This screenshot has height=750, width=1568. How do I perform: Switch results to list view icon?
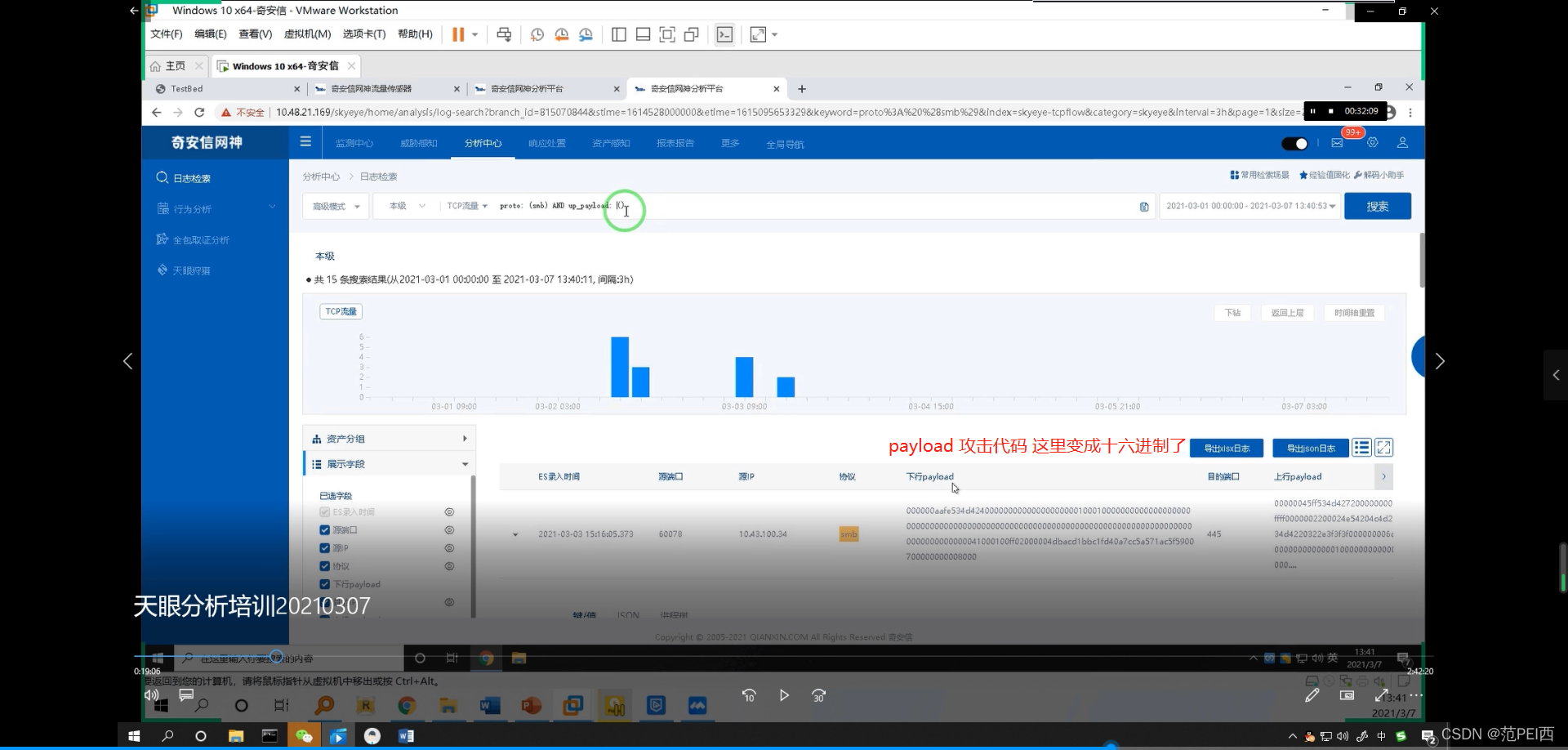(x=1361, y=448)
